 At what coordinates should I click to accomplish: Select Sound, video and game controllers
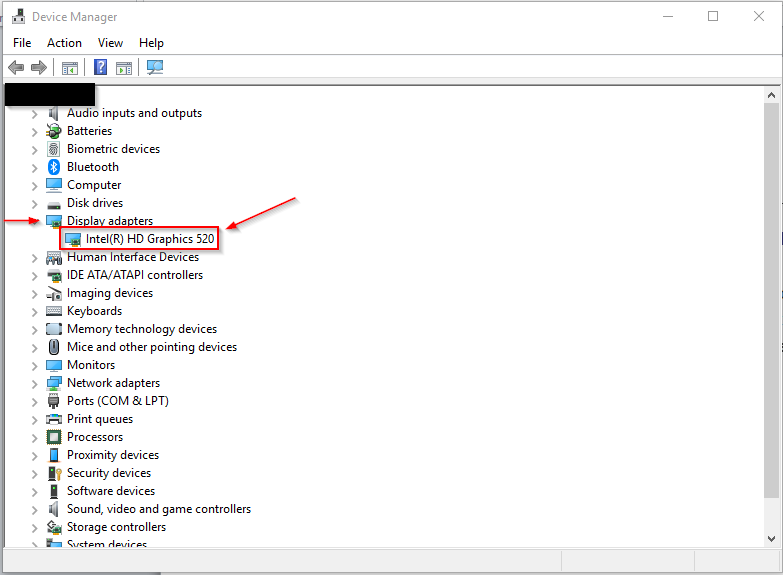(x=158, y=509)
